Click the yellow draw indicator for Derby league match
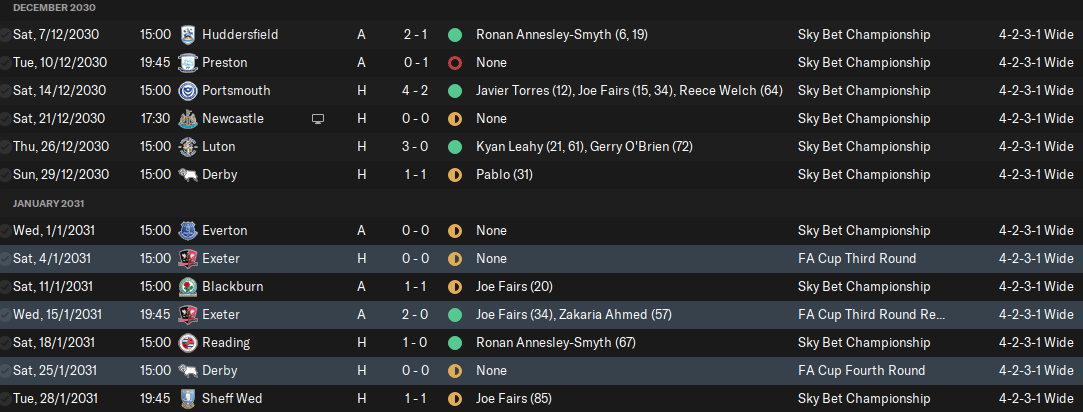1083x412 pixels. [x=454, y=175]
